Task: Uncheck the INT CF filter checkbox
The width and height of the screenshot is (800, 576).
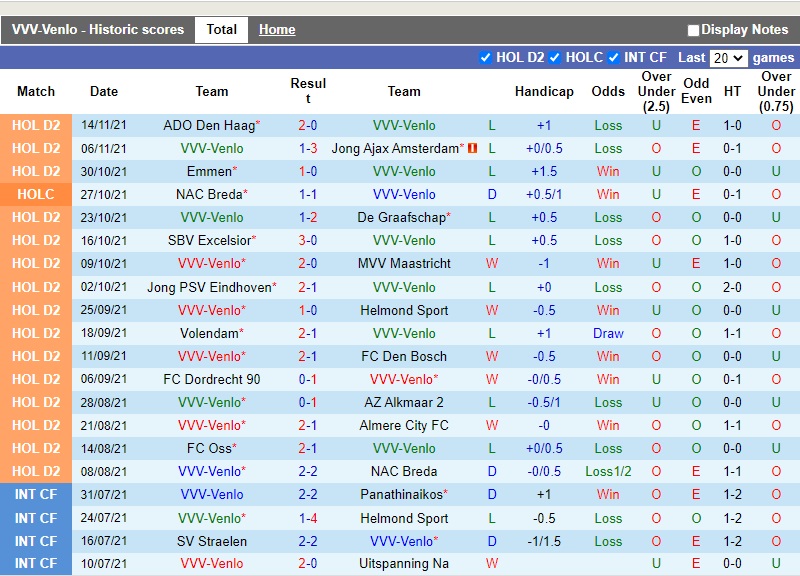Action: click(x=613, y=58)
